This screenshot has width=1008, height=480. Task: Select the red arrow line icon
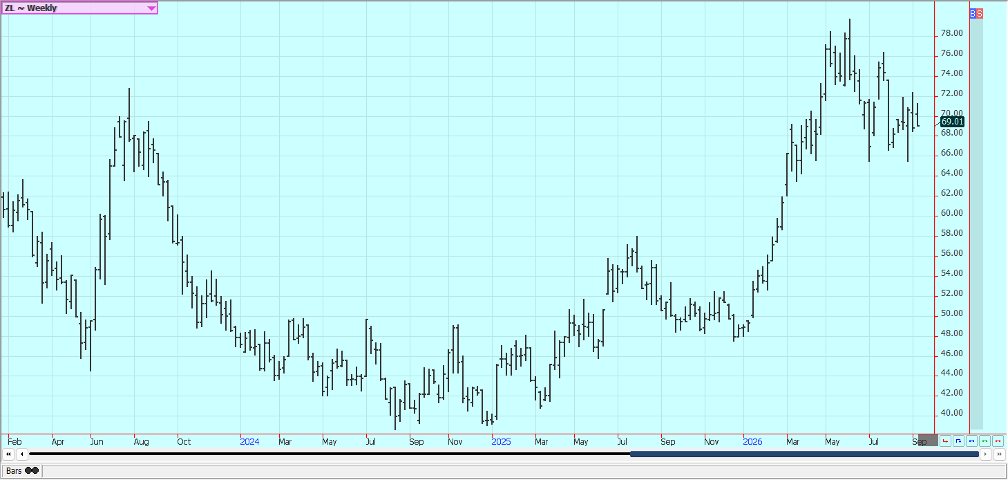pos(945,441)
